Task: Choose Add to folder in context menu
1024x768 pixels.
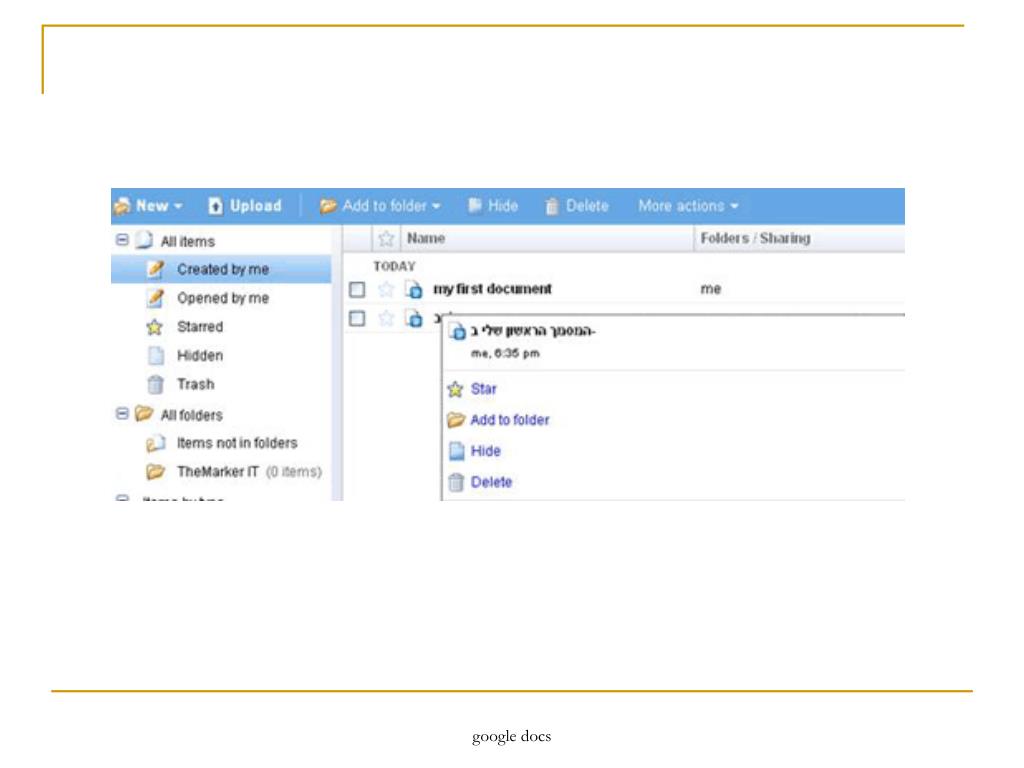Action: click(x=509, y=420)
